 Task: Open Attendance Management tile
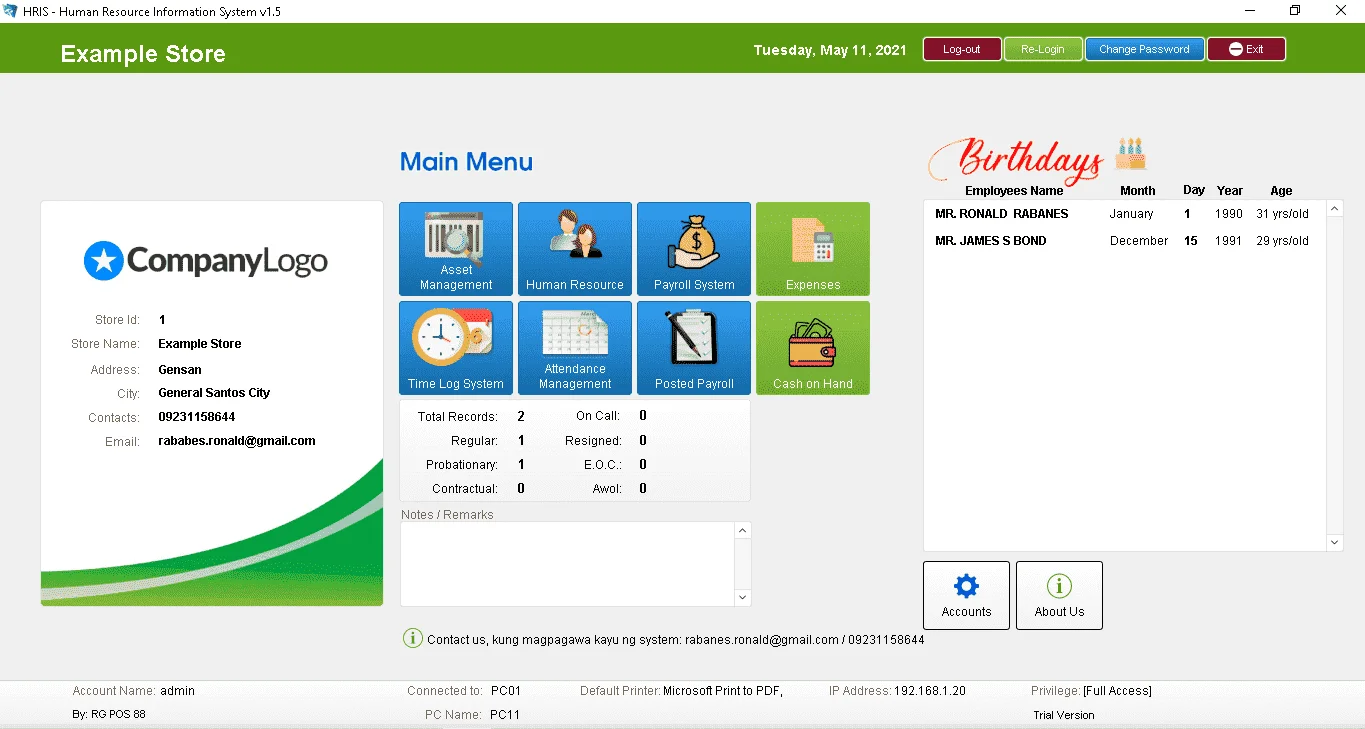point(575,348)
